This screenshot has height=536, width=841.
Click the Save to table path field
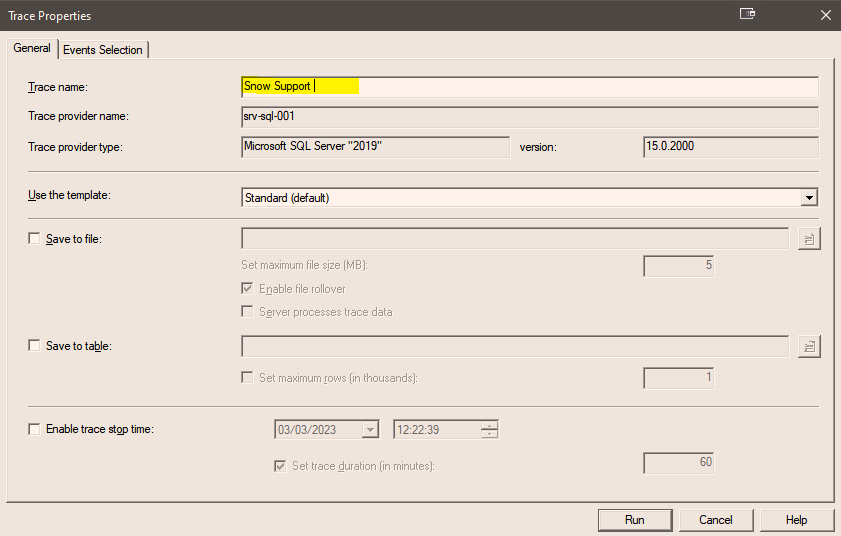coord(515,346)
